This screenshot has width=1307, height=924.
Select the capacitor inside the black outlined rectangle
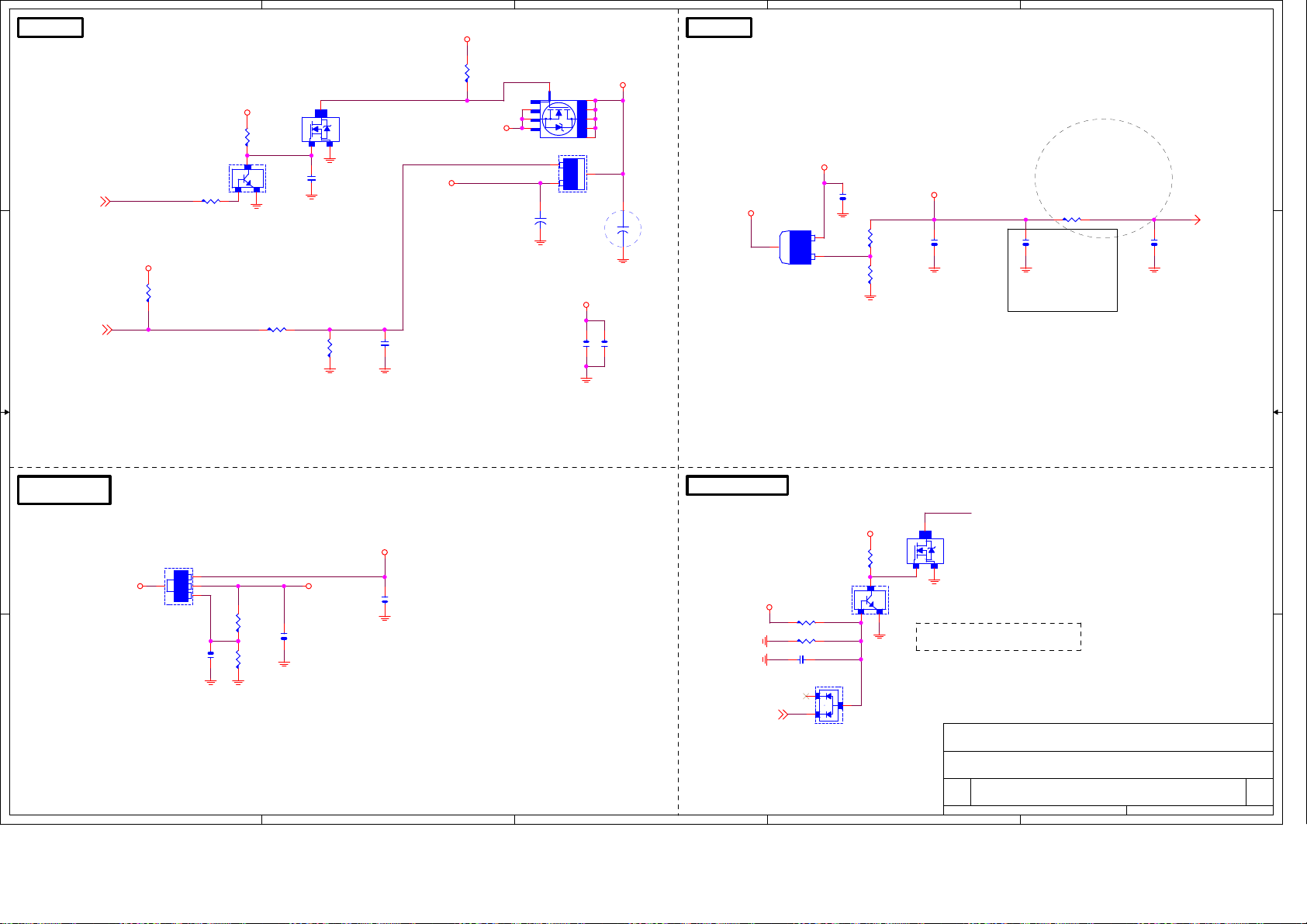click(x=1025, y=244)
